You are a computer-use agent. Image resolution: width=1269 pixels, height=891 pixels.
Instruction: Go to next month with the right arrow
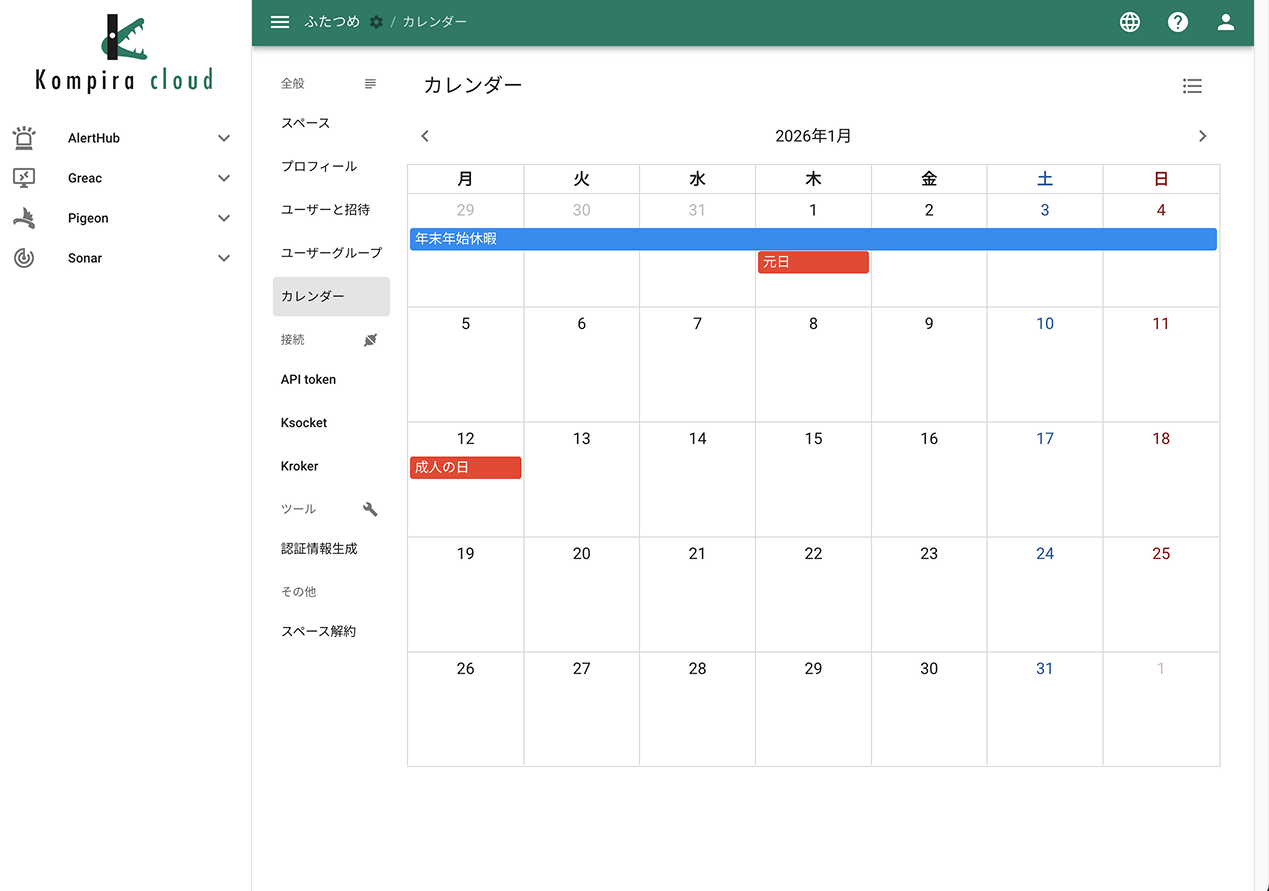[x=1202, y=135]
